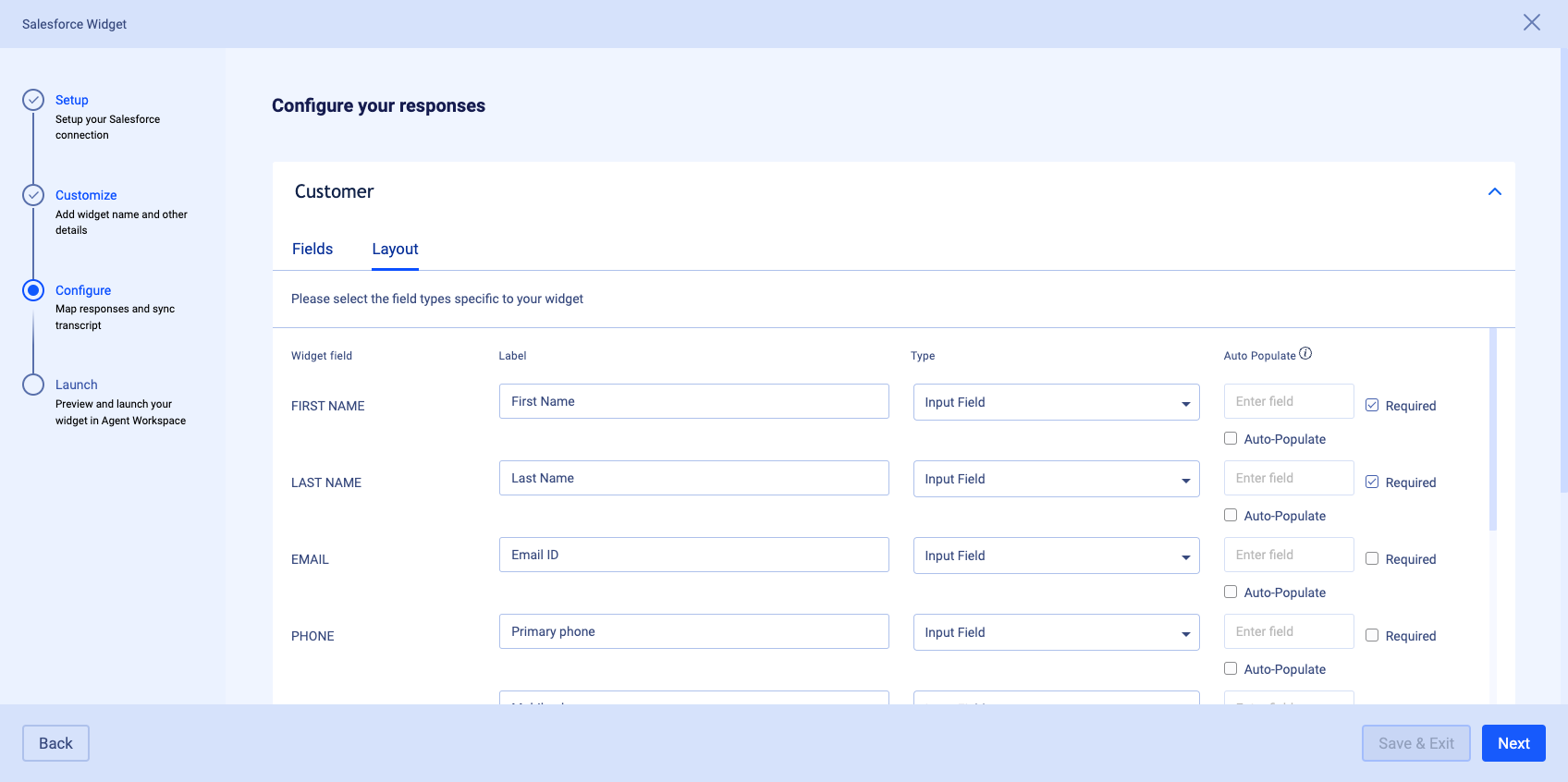Image resolution: width=1568 pixels, height=782 pixels.
Task: Edit the First Name label field
Action: click(x=694, y=401)
